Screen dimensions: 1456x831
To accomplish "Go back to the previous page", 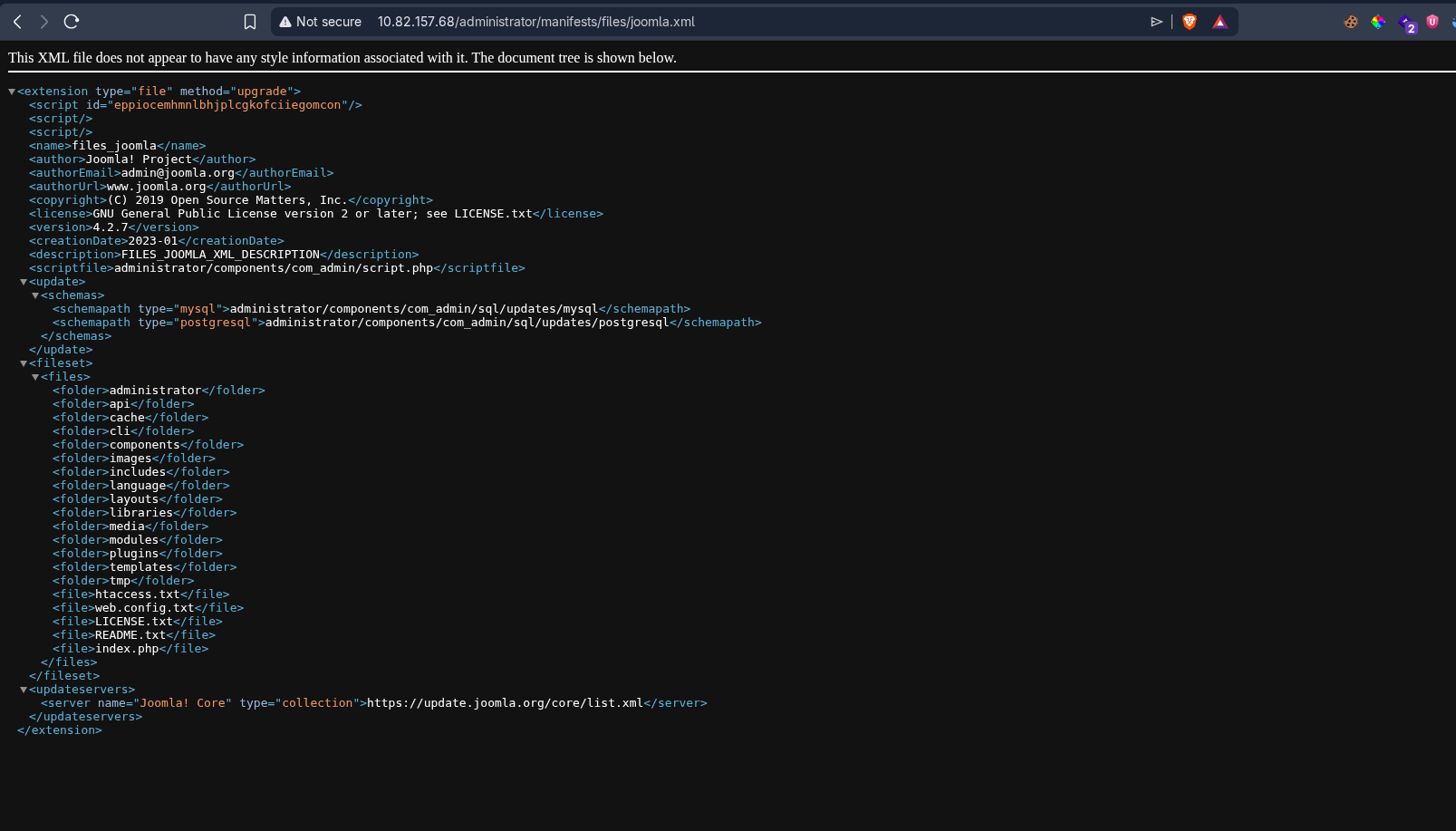I will tap(17, 22).
